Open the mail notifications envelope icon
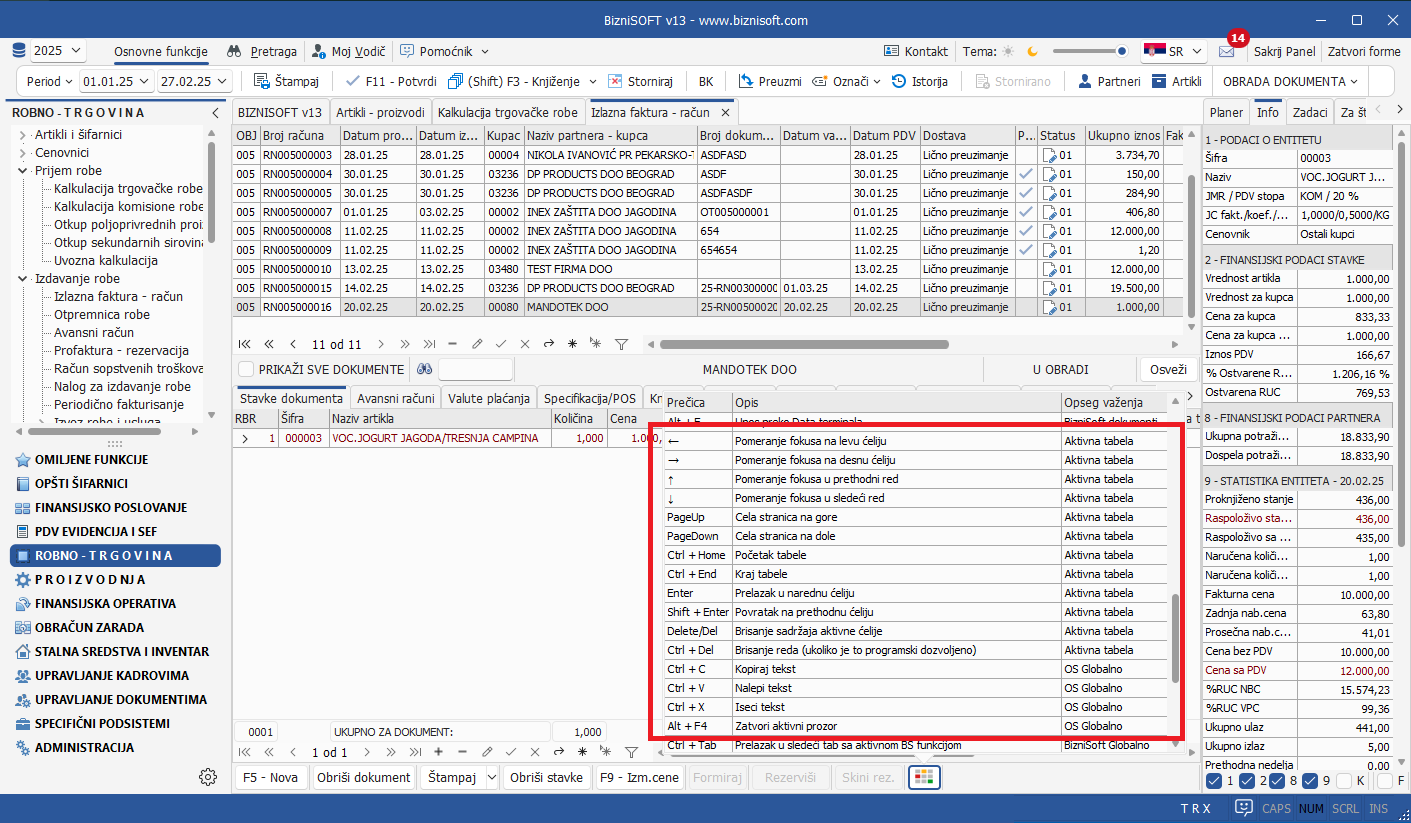 click(1226, 51)
